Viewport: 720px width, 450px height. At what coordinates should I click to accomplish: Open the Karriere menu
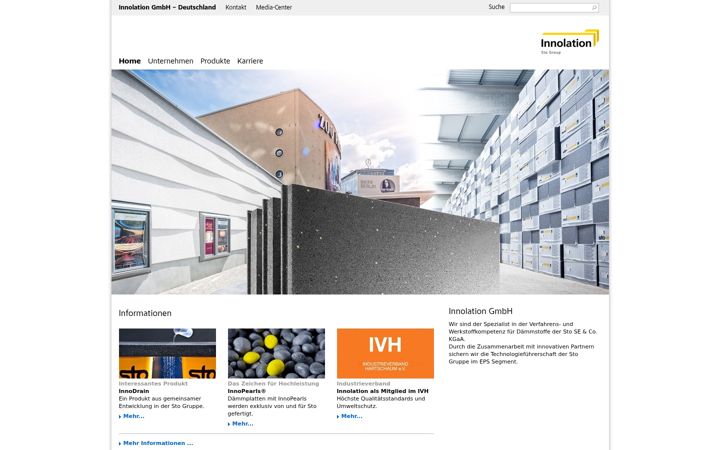point(250,61)
